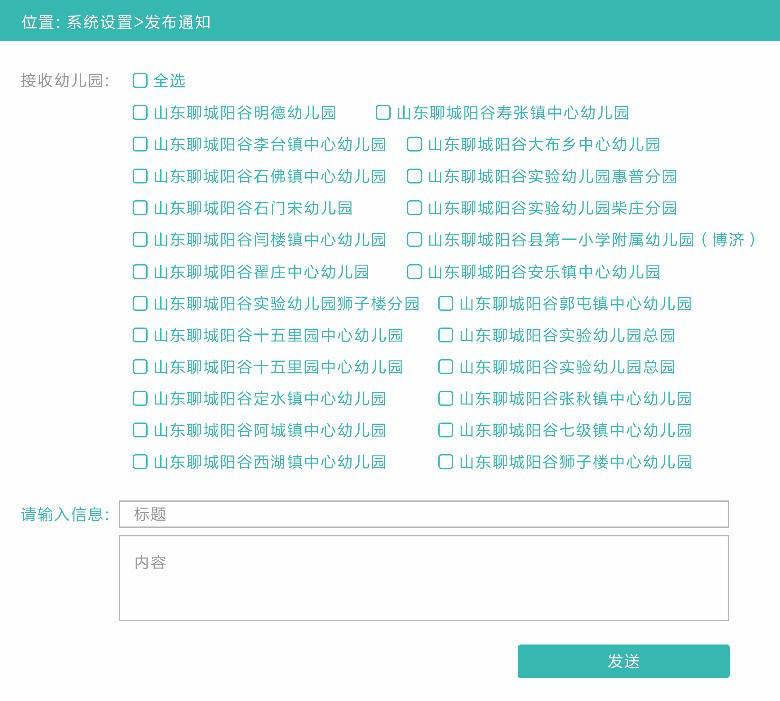
Task: Tick 山东聊城阳谷西湖镇中心幼儿园 checkbox
Action: (x=140, y=462)
